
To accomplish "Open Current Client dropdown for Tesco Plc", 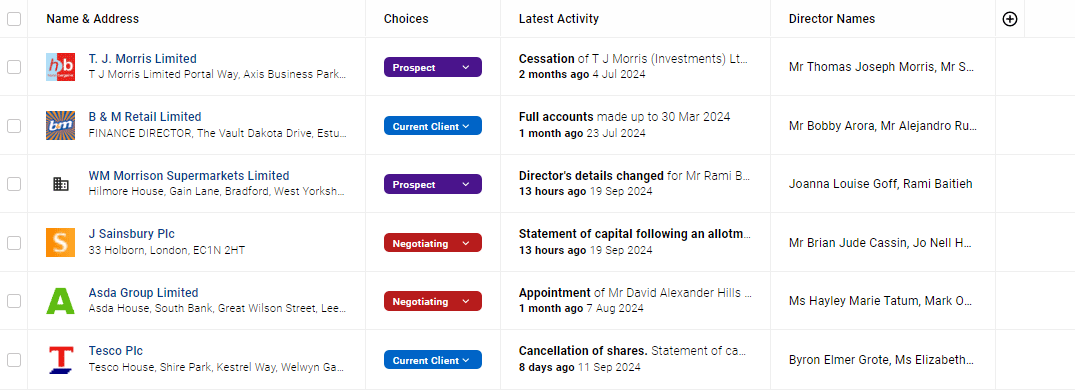I will [433, 361].
